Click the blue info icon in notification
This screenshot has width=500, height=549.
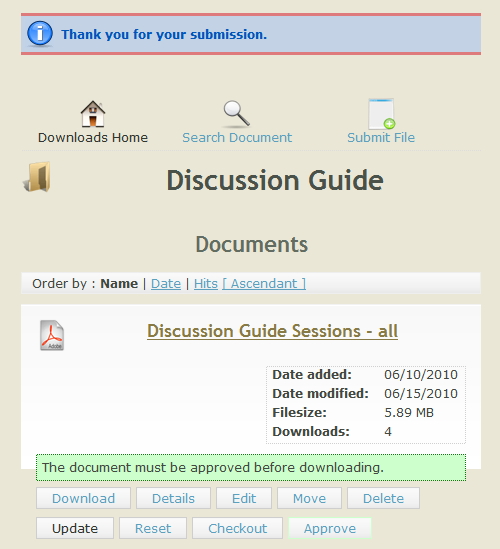pyautogui.click(x=40, y=34)
